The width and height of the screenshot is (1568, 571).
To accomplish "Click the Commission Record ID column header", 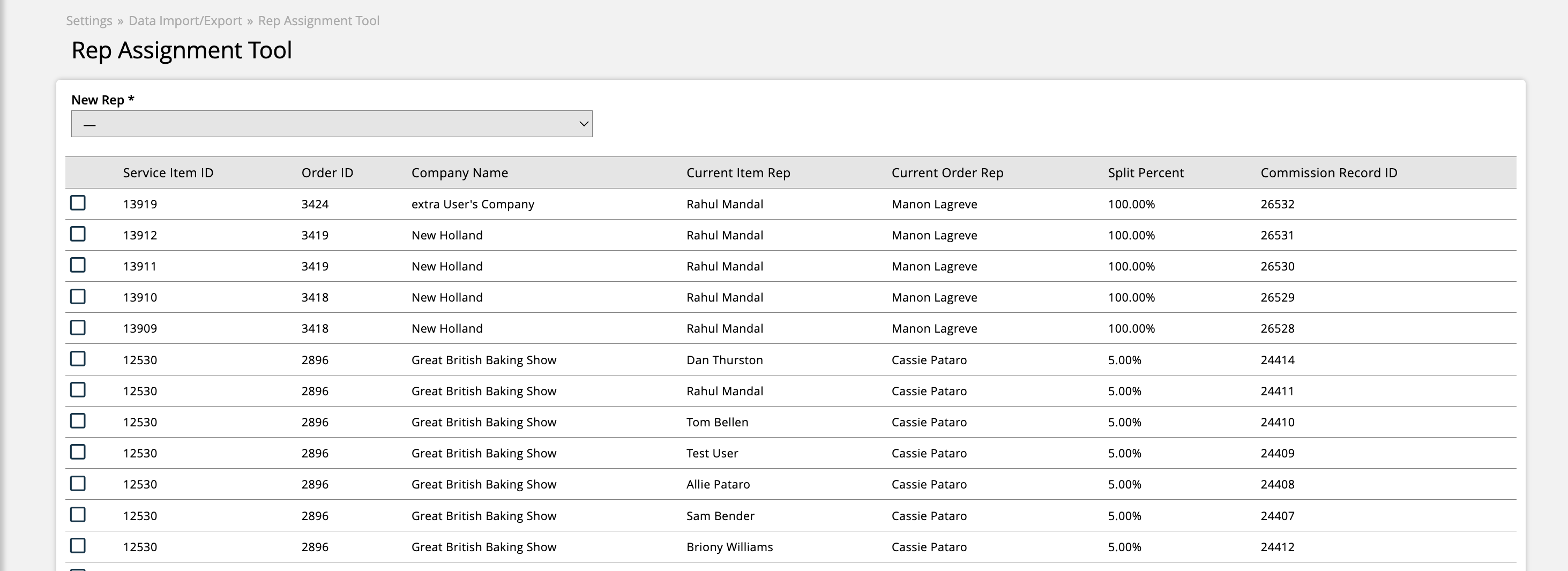I will pos(1329,173).
